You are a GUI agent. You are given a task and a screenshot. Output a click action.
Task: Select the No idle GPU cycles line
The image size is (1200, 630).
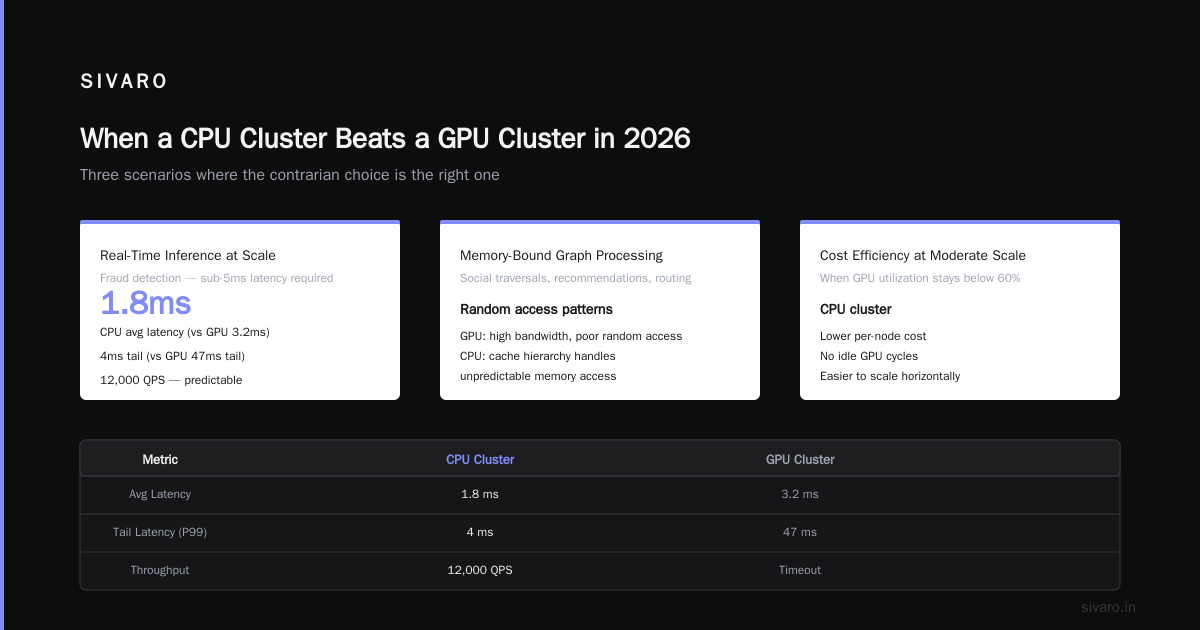click(869, 356)
